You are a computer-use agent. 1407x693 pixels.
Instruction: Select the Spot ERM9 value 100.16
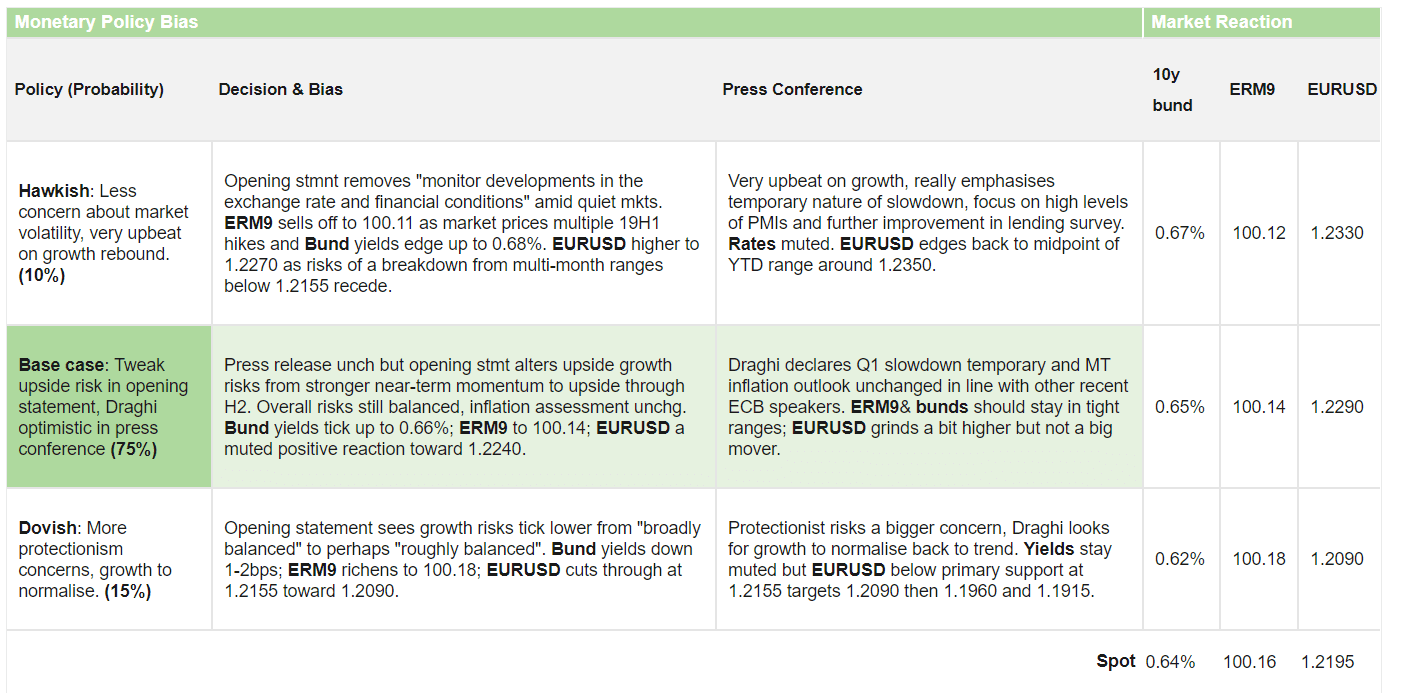click(x=1249, y=662)
